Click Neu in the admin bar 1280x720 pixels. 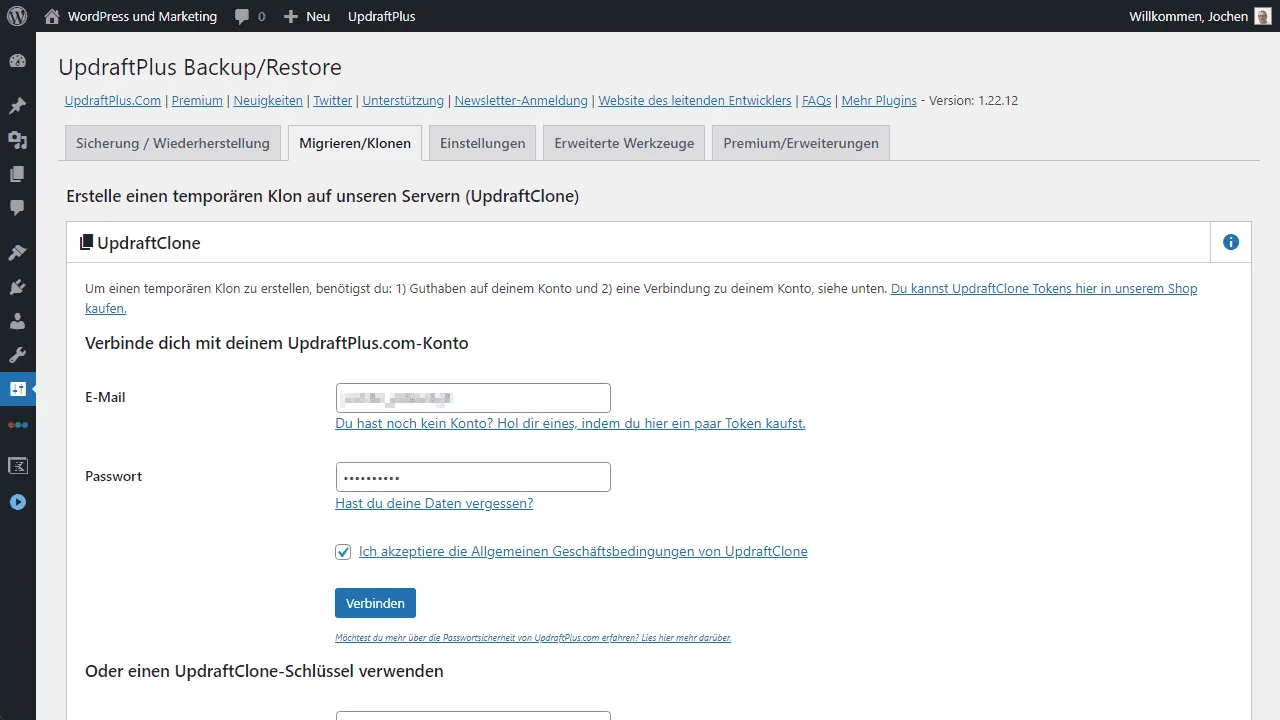pyautogui.click(x=318, y=17)
